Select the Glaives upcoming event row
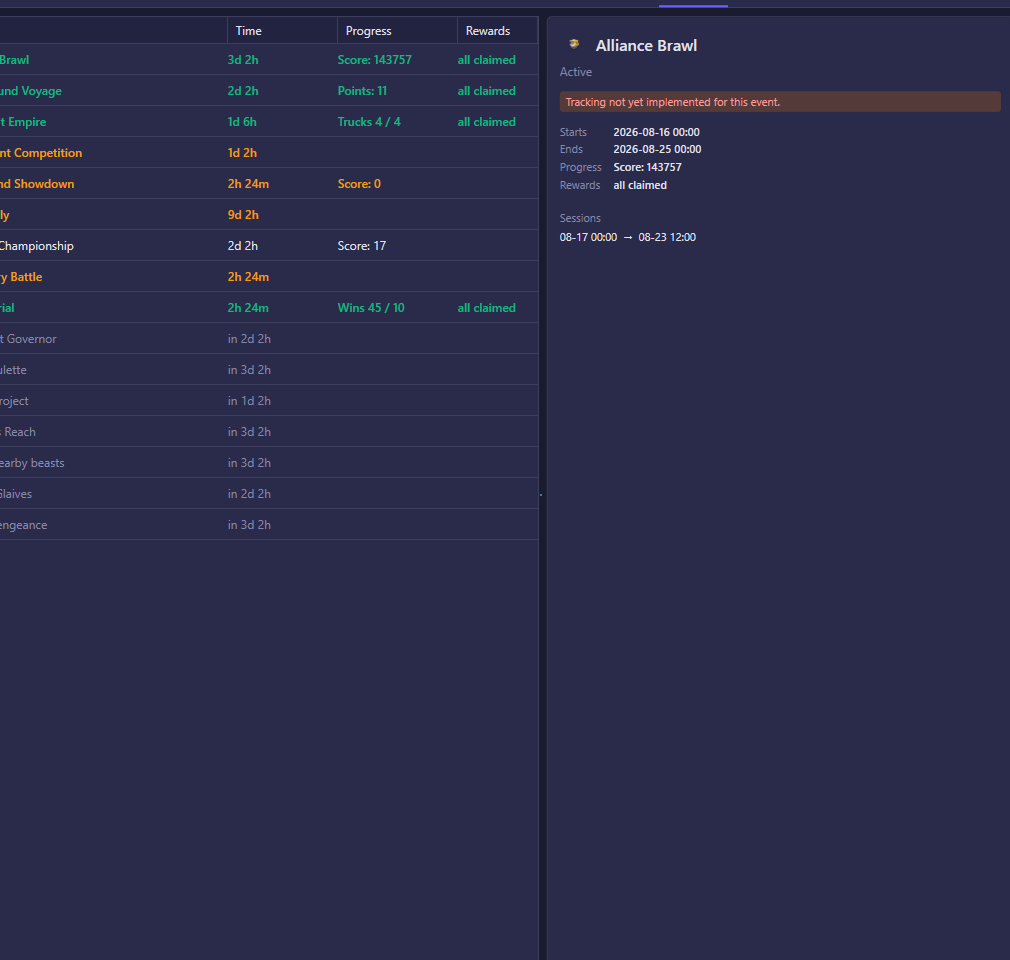The width and height of the screenshot is (1010, 960). (x=269, y=494)
